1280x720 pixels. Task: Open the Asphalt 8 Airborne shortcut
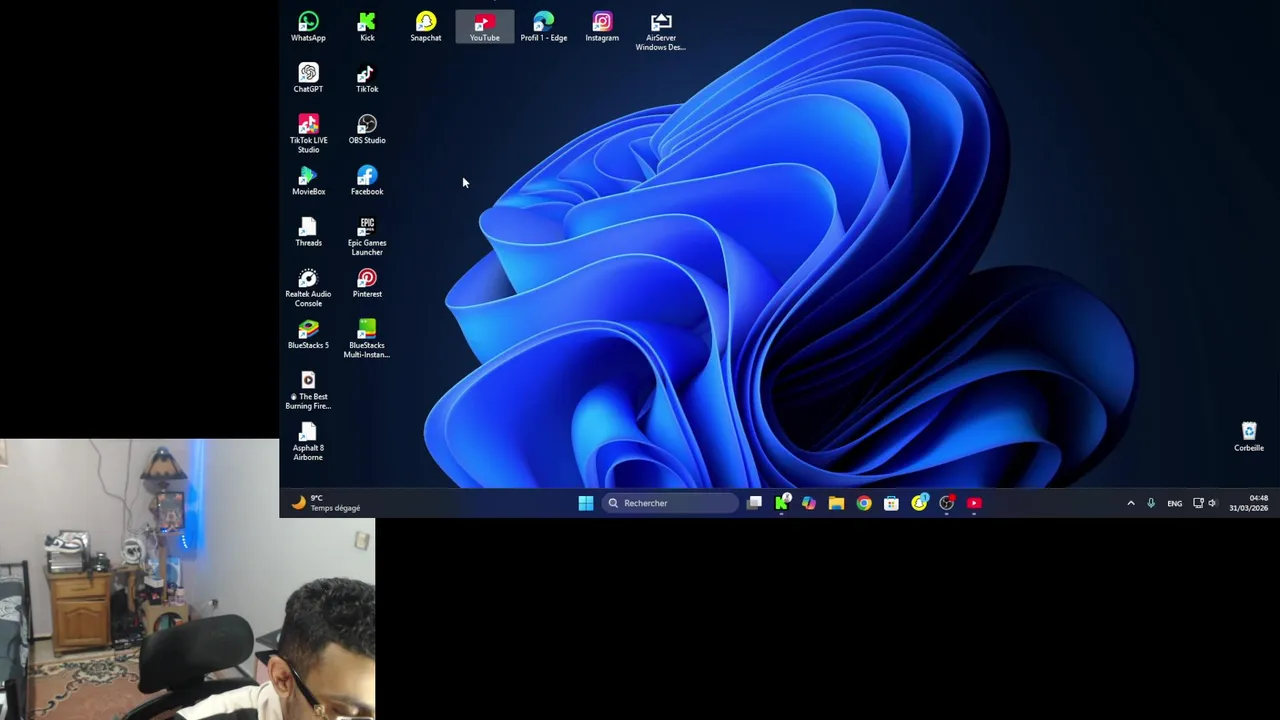[308, 442]
